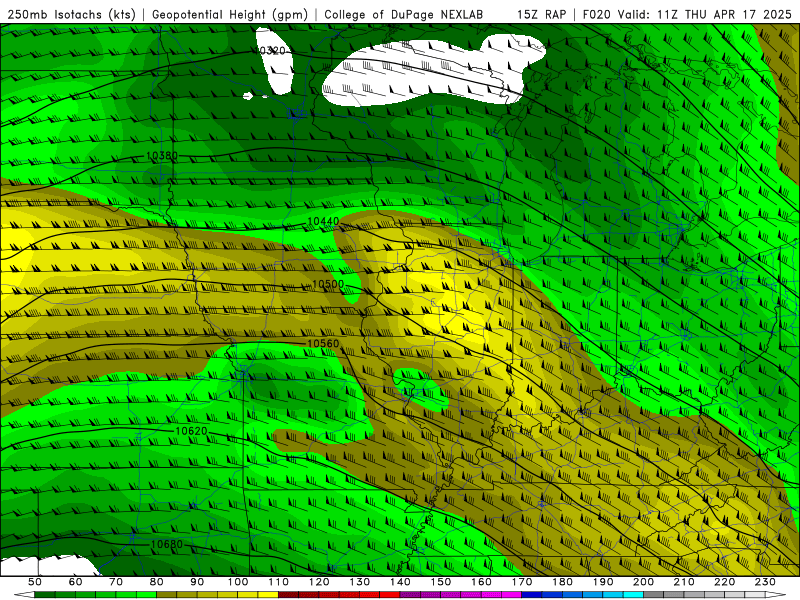The width and height of the screenshot is (800, 600).
Task: Click the 10500 height contour label
Action: [328, 285]
